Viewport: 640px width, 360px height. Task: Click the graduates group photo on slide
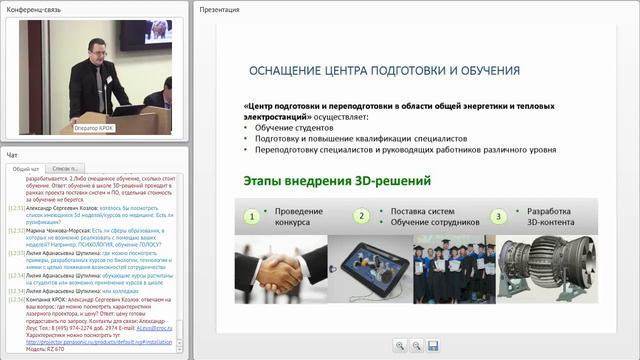point(455,269)
